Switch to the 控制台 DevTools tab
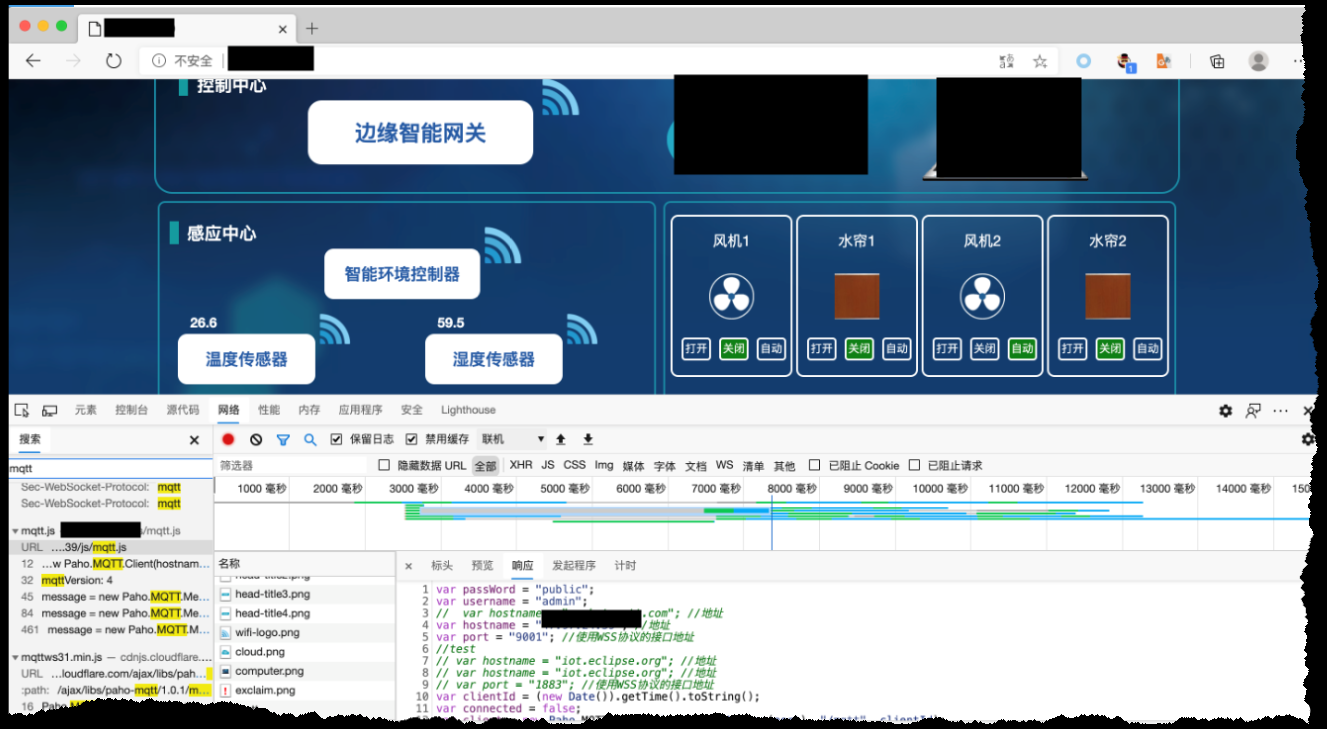 tap(131, 410)
